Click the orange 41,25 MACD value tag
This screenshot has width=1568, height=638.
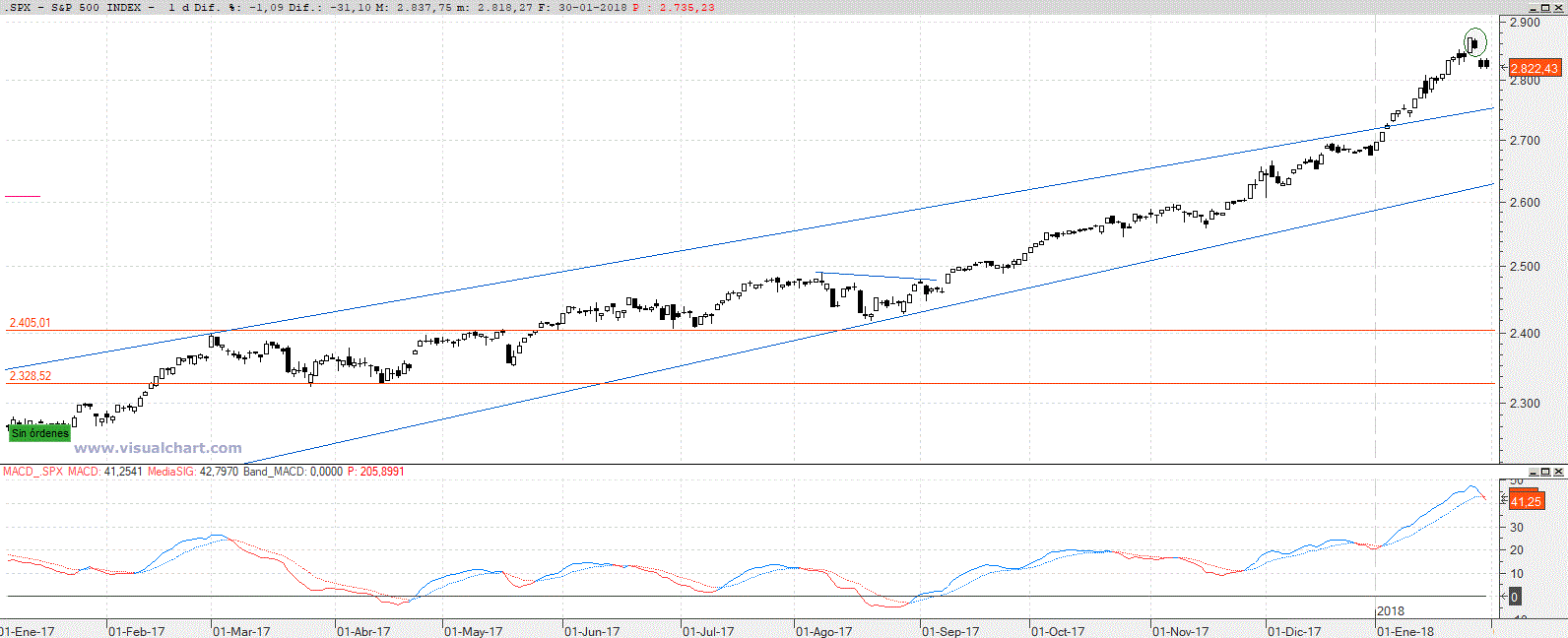(x=1526, y=501)
